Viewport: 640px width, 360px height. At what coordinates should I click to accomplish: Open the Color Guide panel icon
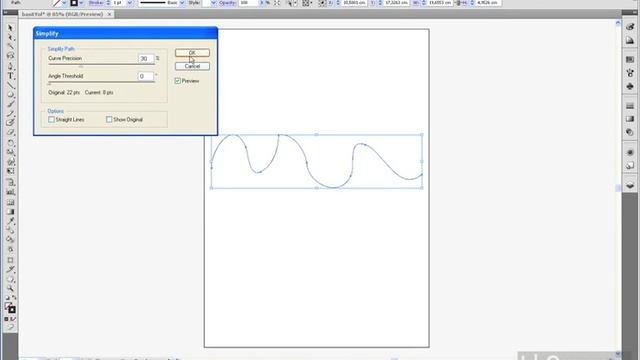[630, 40]
